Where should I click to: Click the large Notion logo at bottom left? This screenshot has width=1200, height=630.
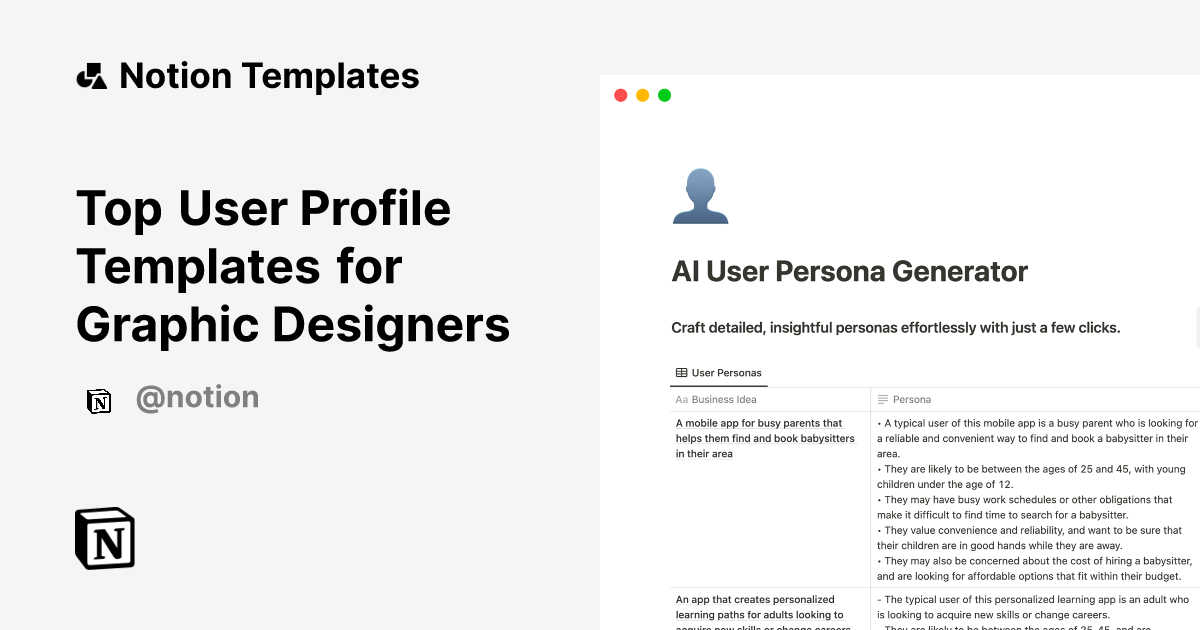(105, 538)
